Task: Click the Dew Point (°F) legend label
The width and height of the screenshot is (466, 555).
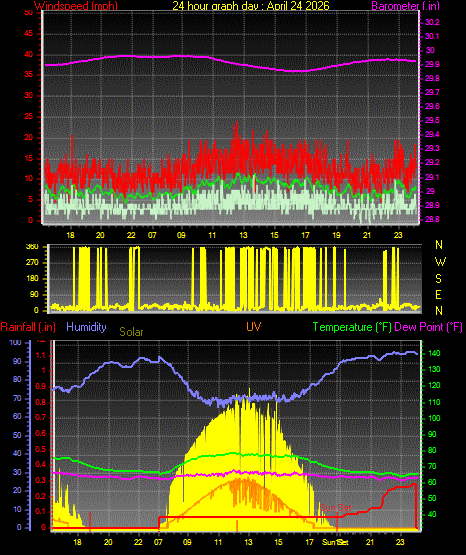Action: (428, 327)
